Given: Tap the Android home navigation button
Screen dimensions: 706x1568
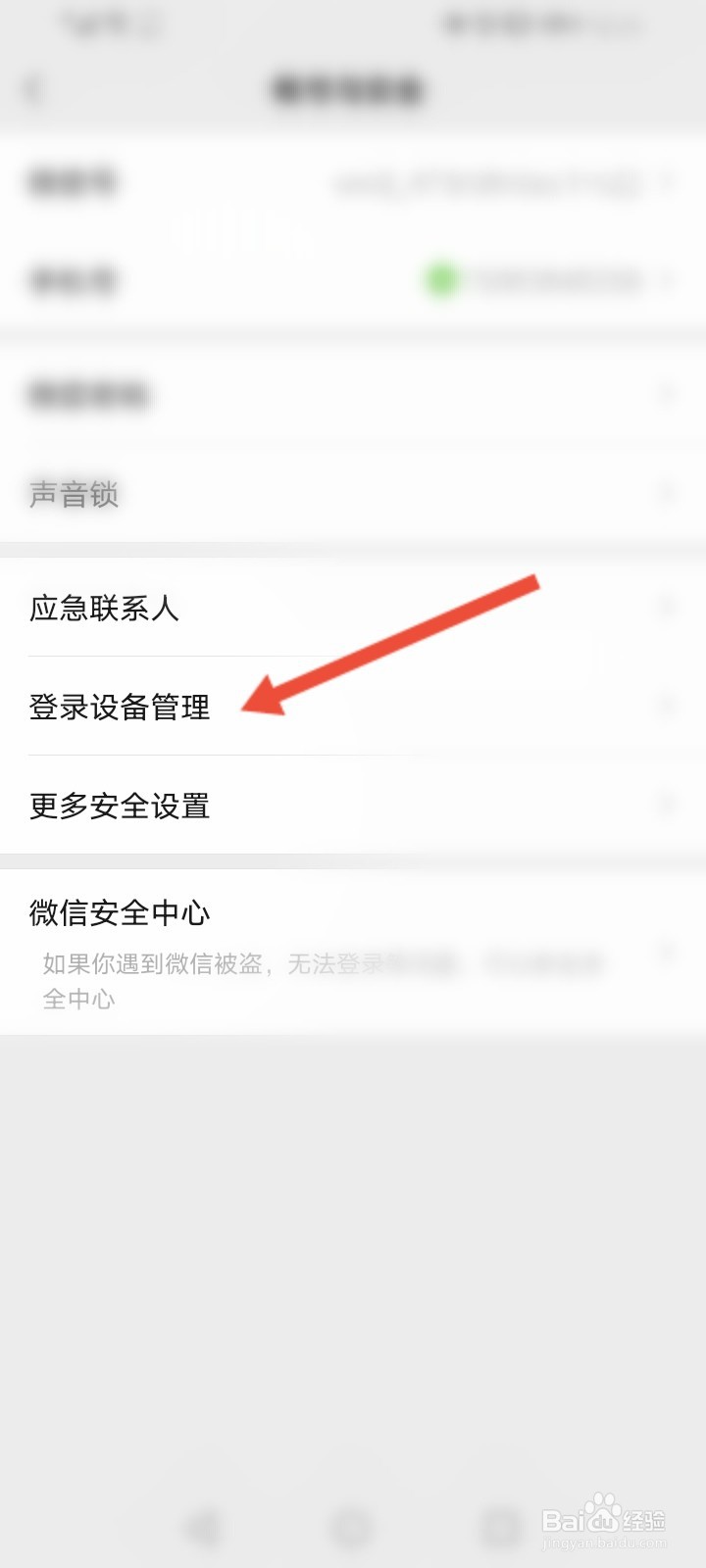Looking at the screenshot, I should [351, 1527].
